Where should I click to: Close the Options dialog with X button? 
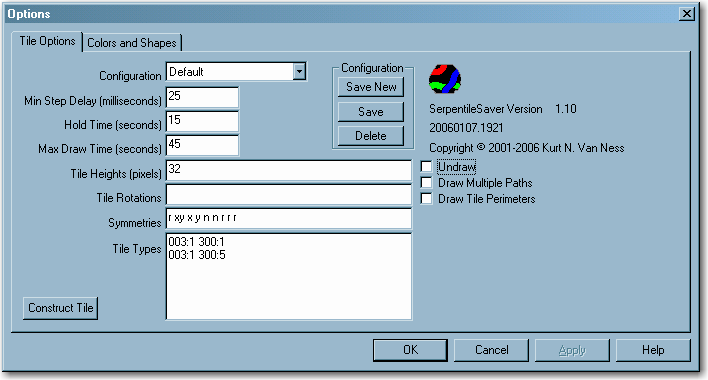(687, 14)
